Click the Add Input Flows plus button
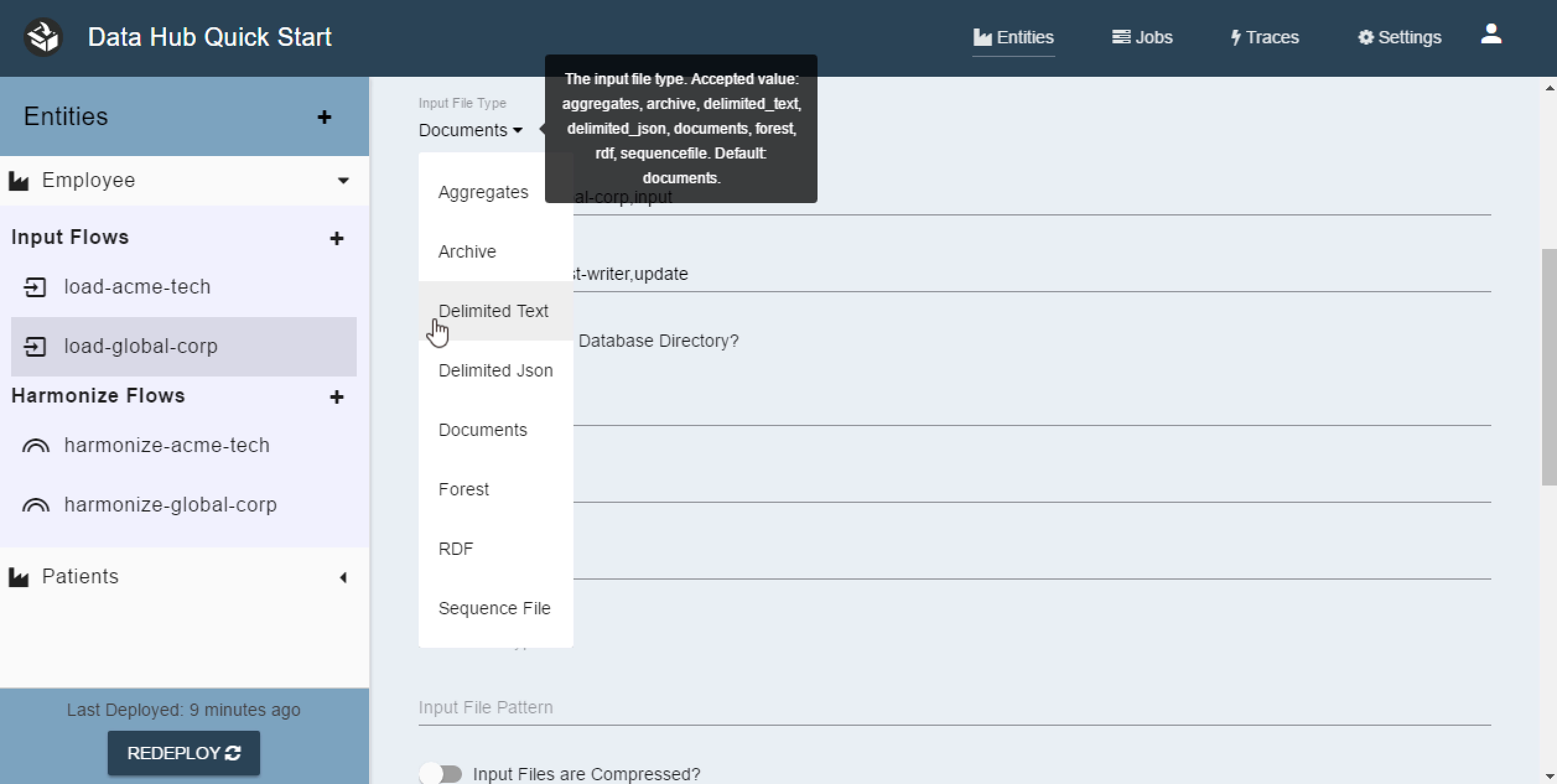The image size is (1557, 784). (x=337, y=237)
